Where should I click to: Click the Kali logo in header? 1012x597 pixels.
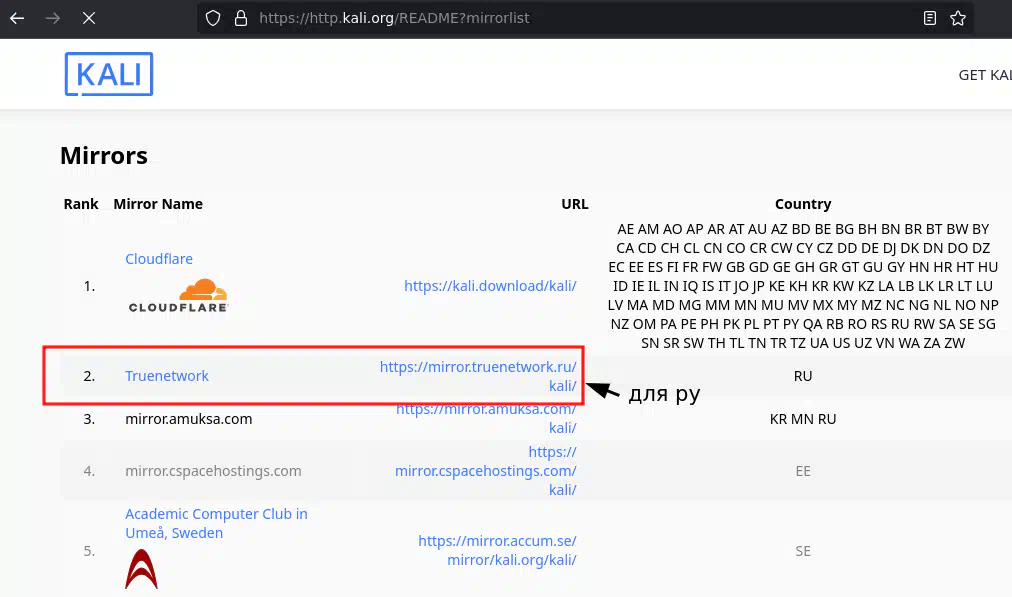tap(109, 74)
